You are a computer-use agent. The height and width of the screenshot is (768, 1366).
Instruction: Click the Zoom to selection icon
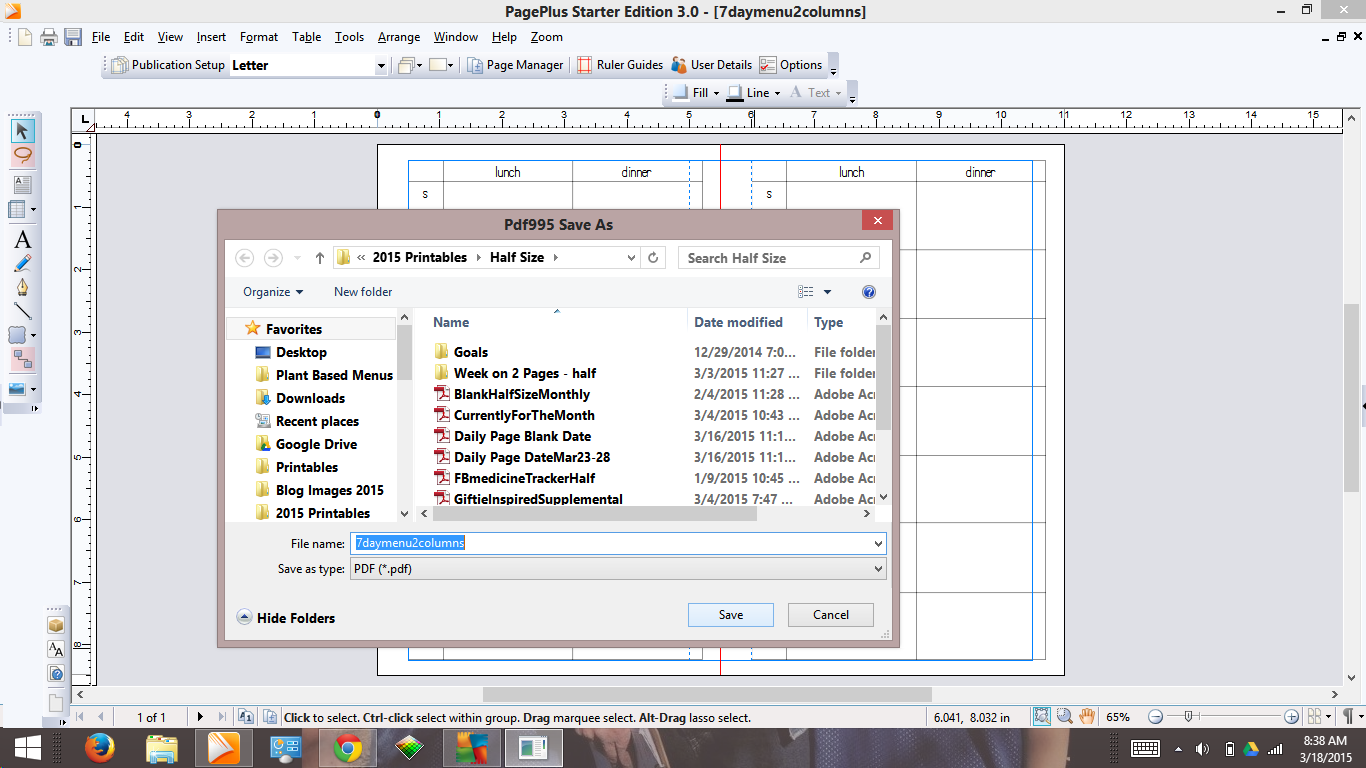1041,717
